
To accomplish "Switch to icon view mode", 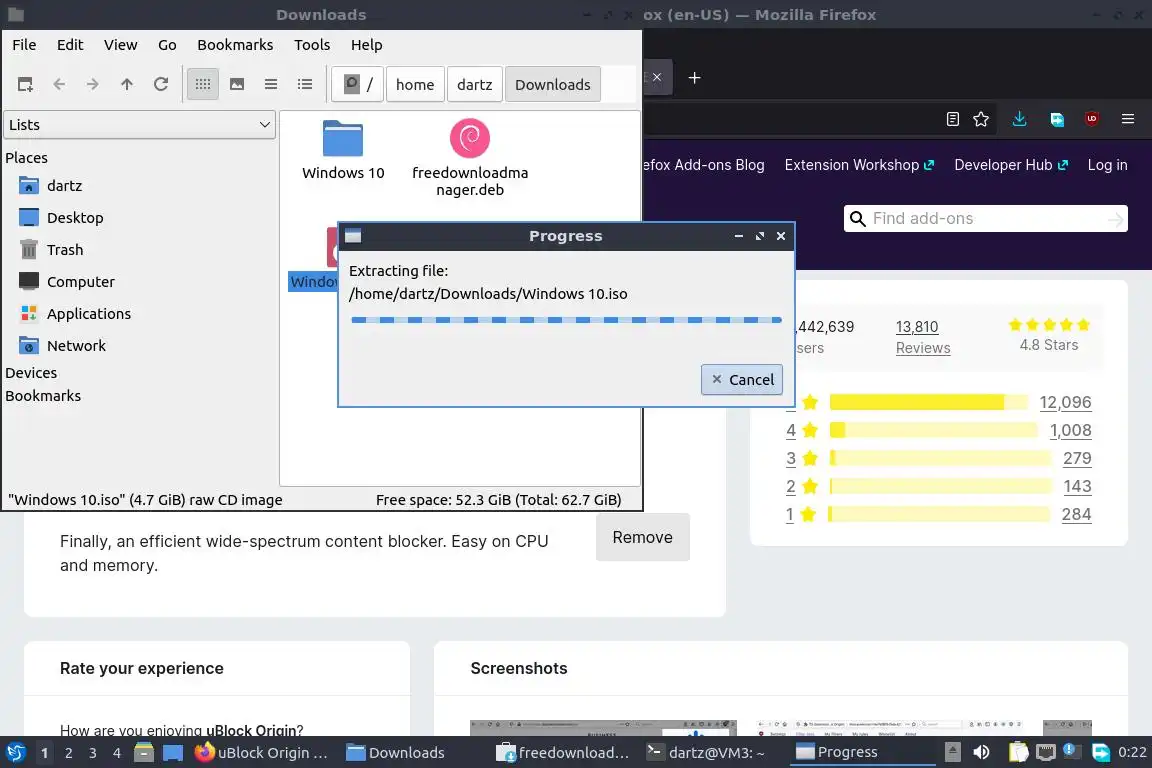I will [203, 85].
